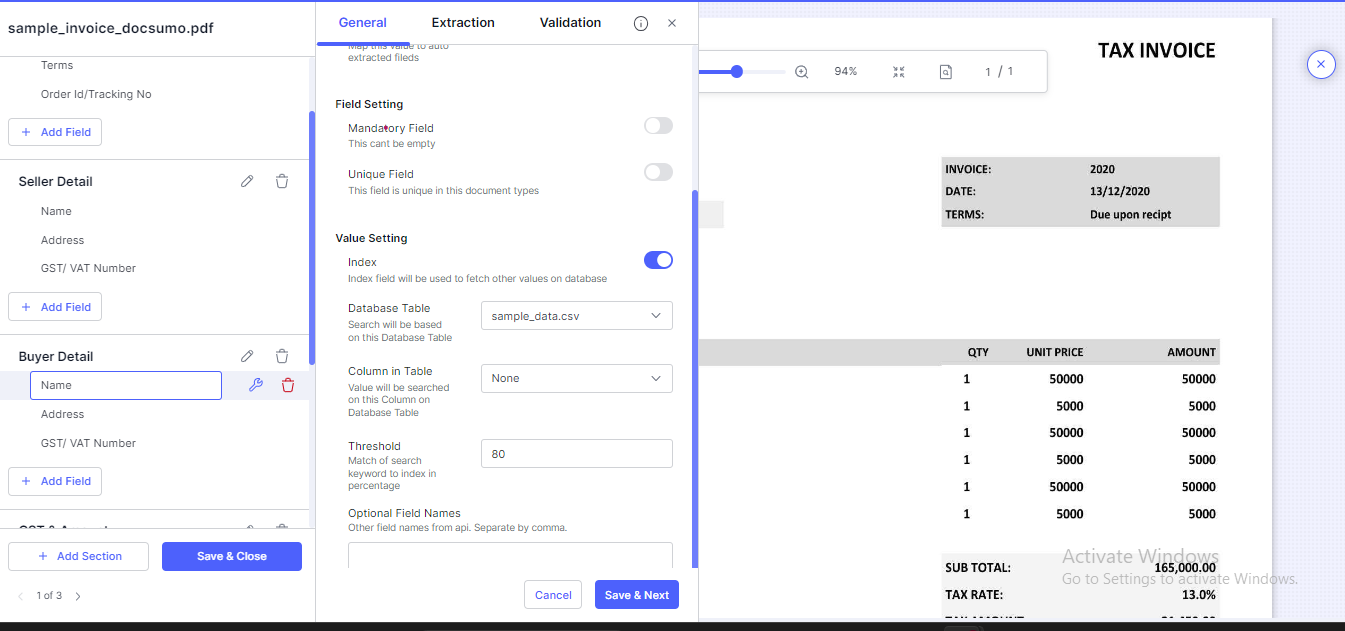
Task: Add a field under Seller Detail
Action: pyautogui.click(x=55, y=307)
